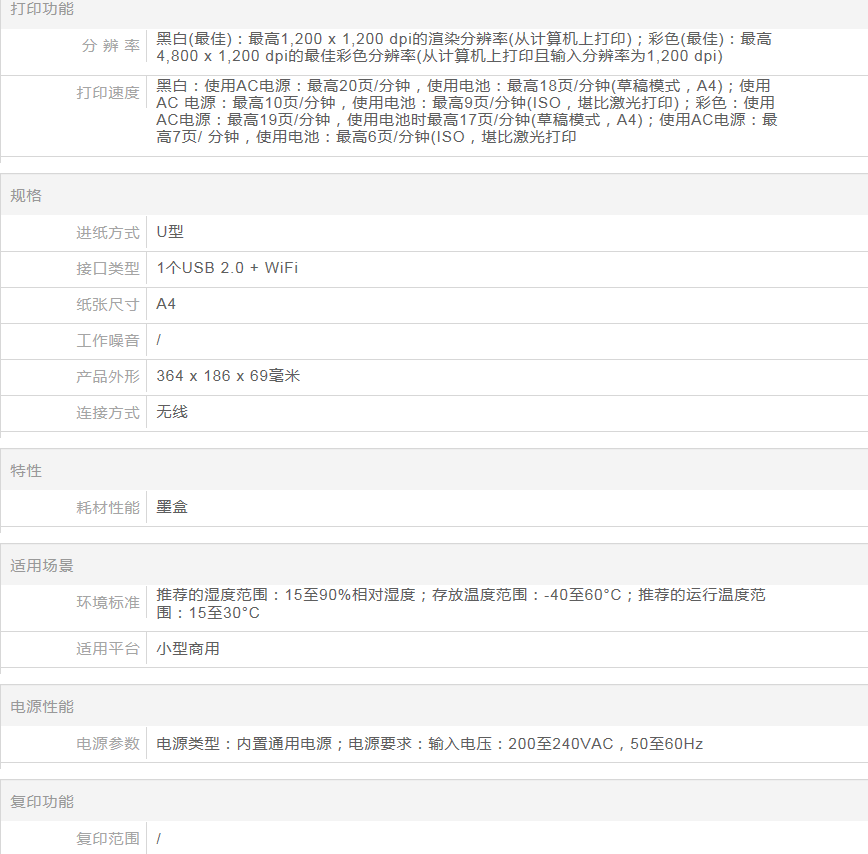This screenshot has width=868, height=854.
Task: Click the 电源性能 section header
Action: pyautogui.click(x=42, y=706)
